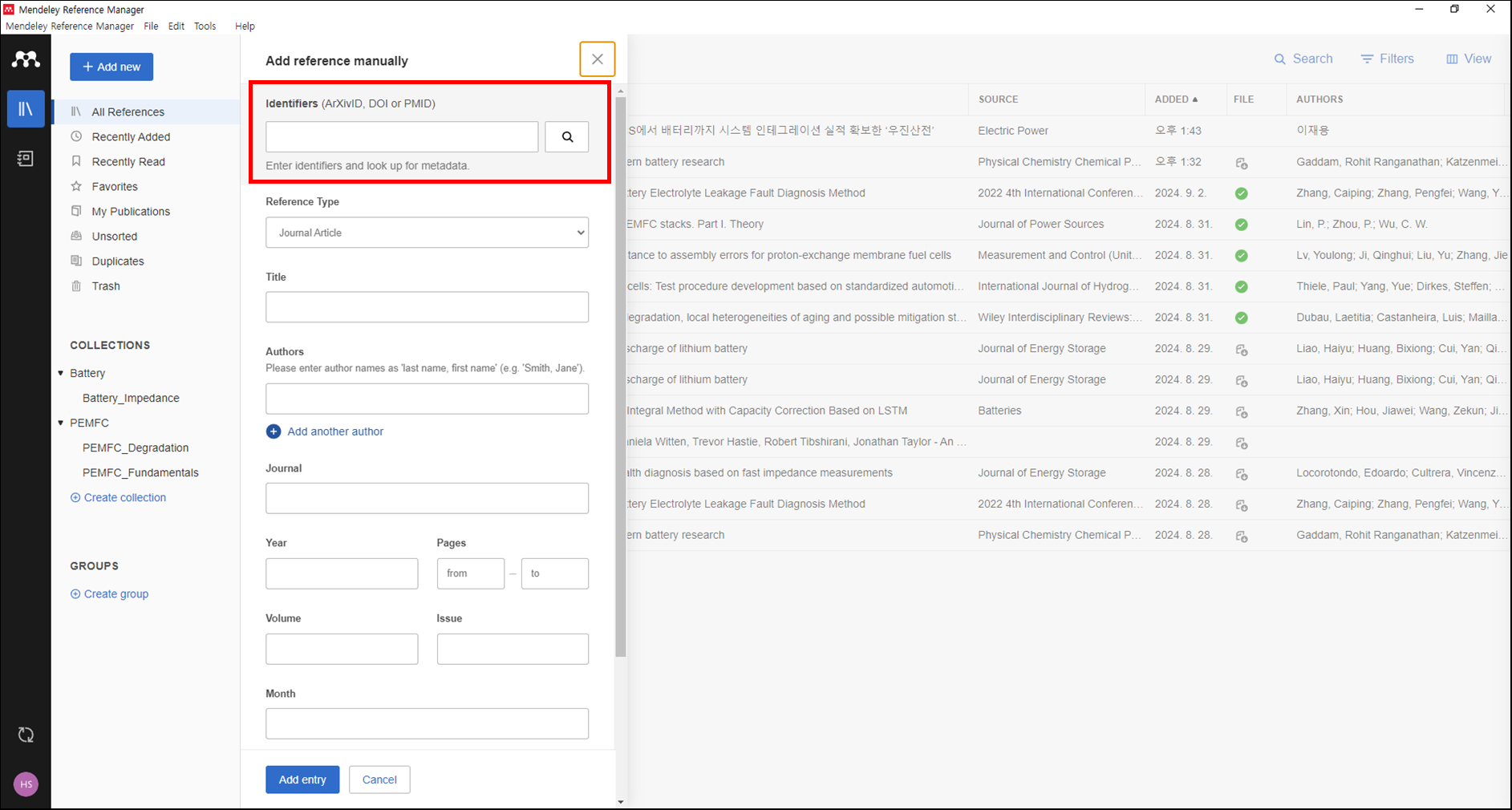Open Filters in the top toolbar
This screenshot has width=1512, height=810.
coord(1387,59)
